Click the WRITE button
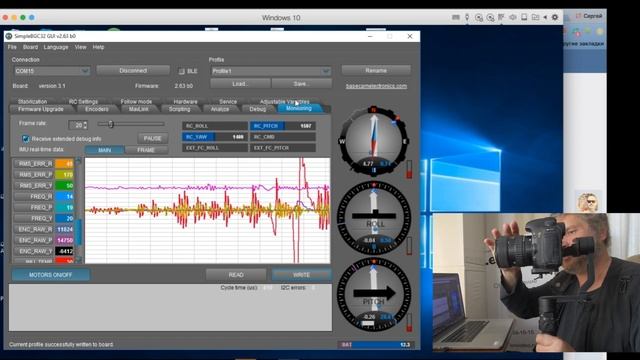Screen dimensions: 640x360 [x=302, y=275]
